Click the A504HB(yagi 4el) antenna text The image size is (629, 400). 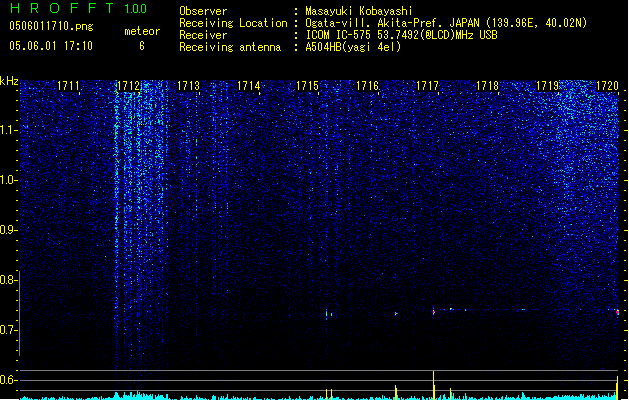[353, 47]
